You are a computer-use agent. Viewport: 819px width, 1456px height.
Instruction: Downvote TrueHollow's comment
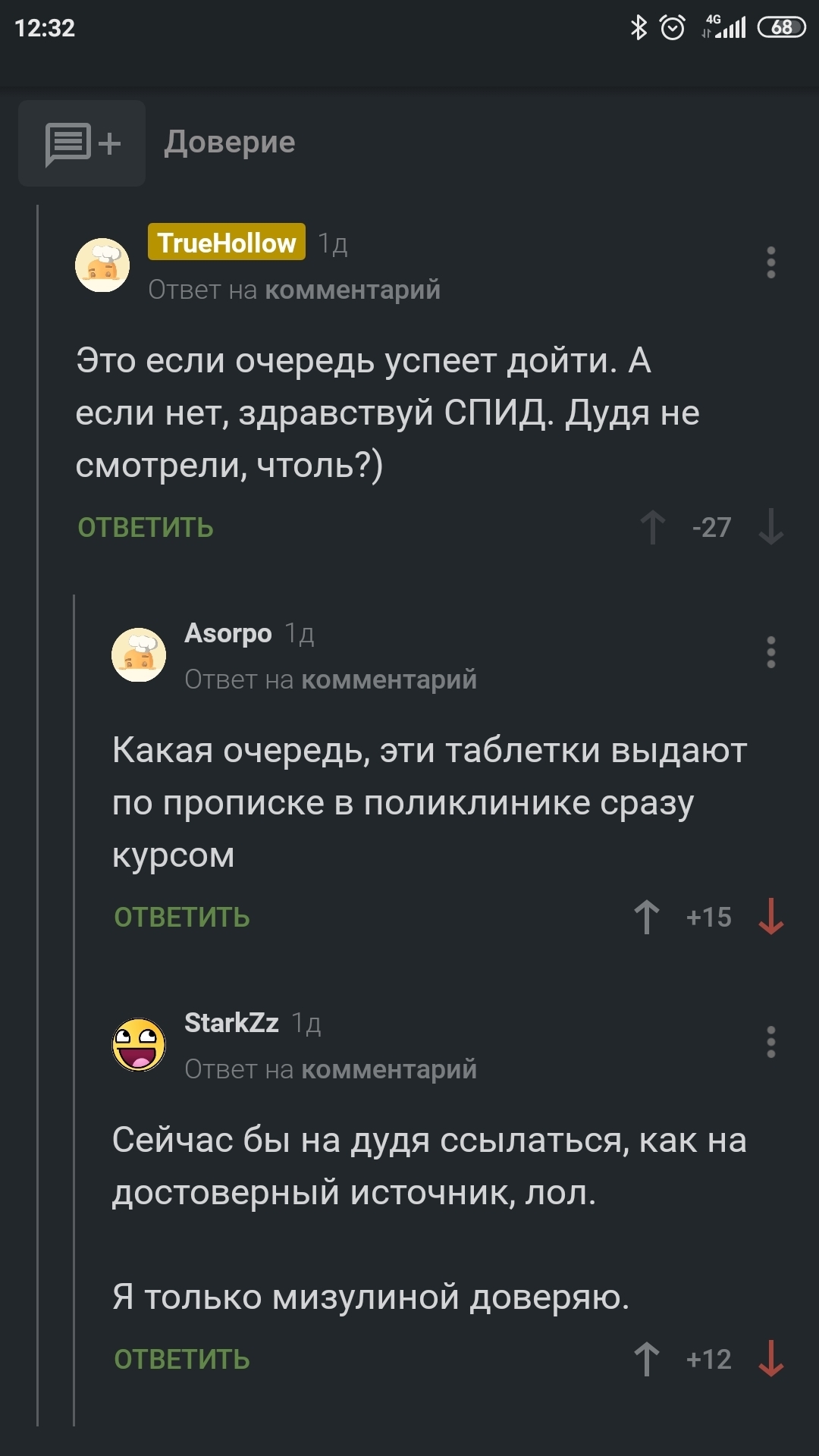pos(770,527)
